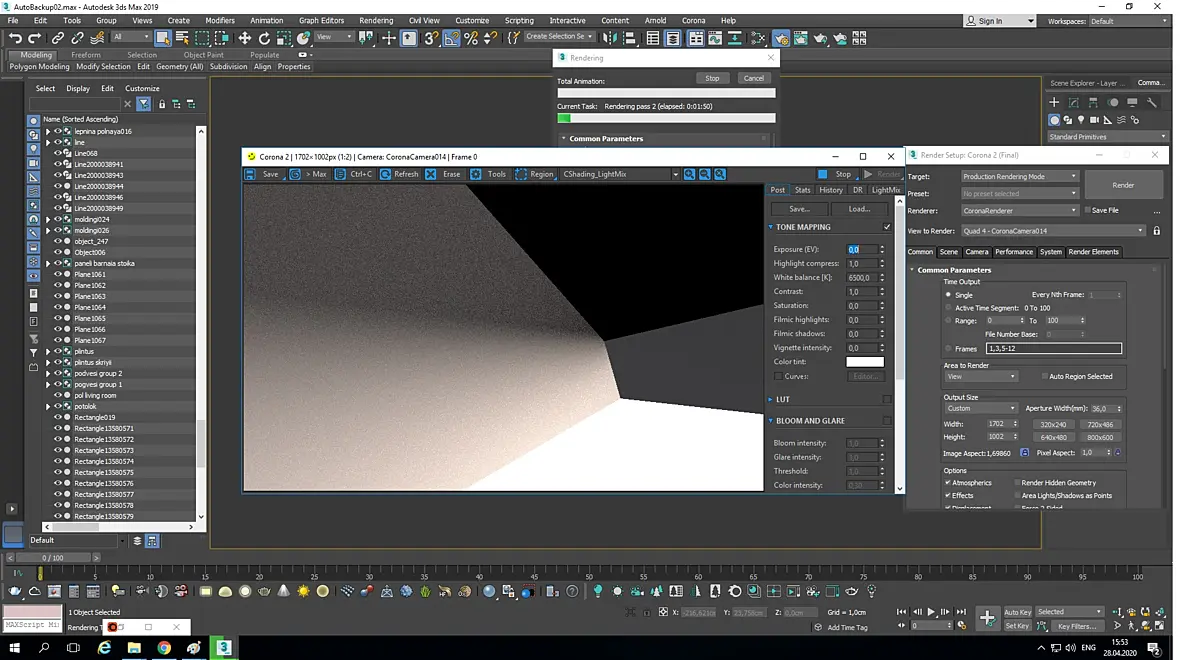Open the Rendering menu

376,20
